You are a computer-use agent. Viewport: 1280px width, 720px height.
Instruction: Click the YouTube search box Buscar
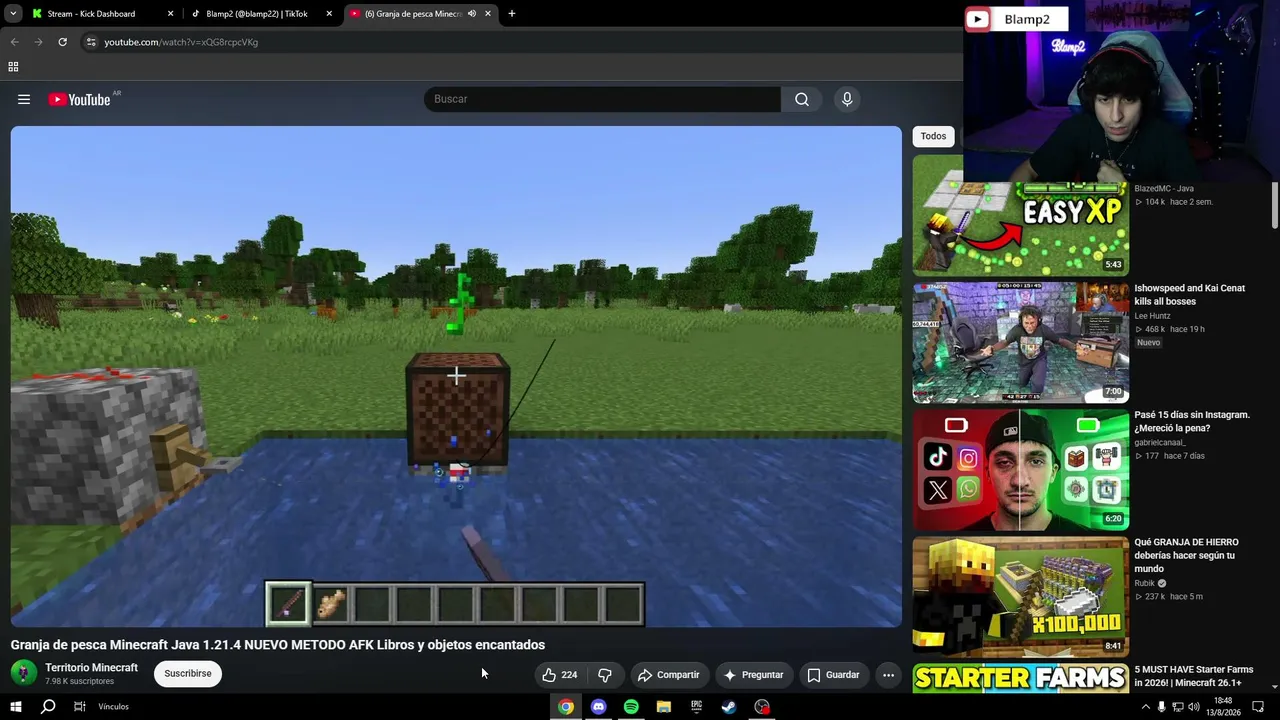click(x=602, y=99)
